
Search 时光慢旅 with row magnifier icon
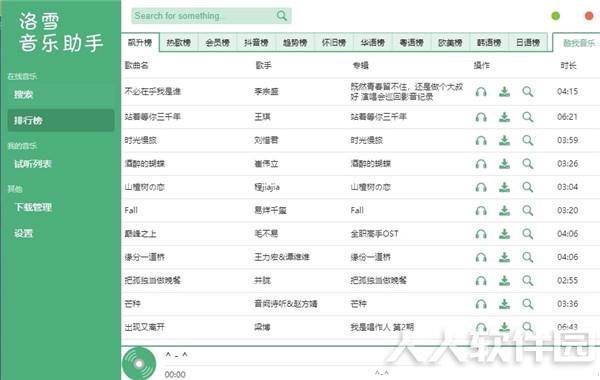528,140
